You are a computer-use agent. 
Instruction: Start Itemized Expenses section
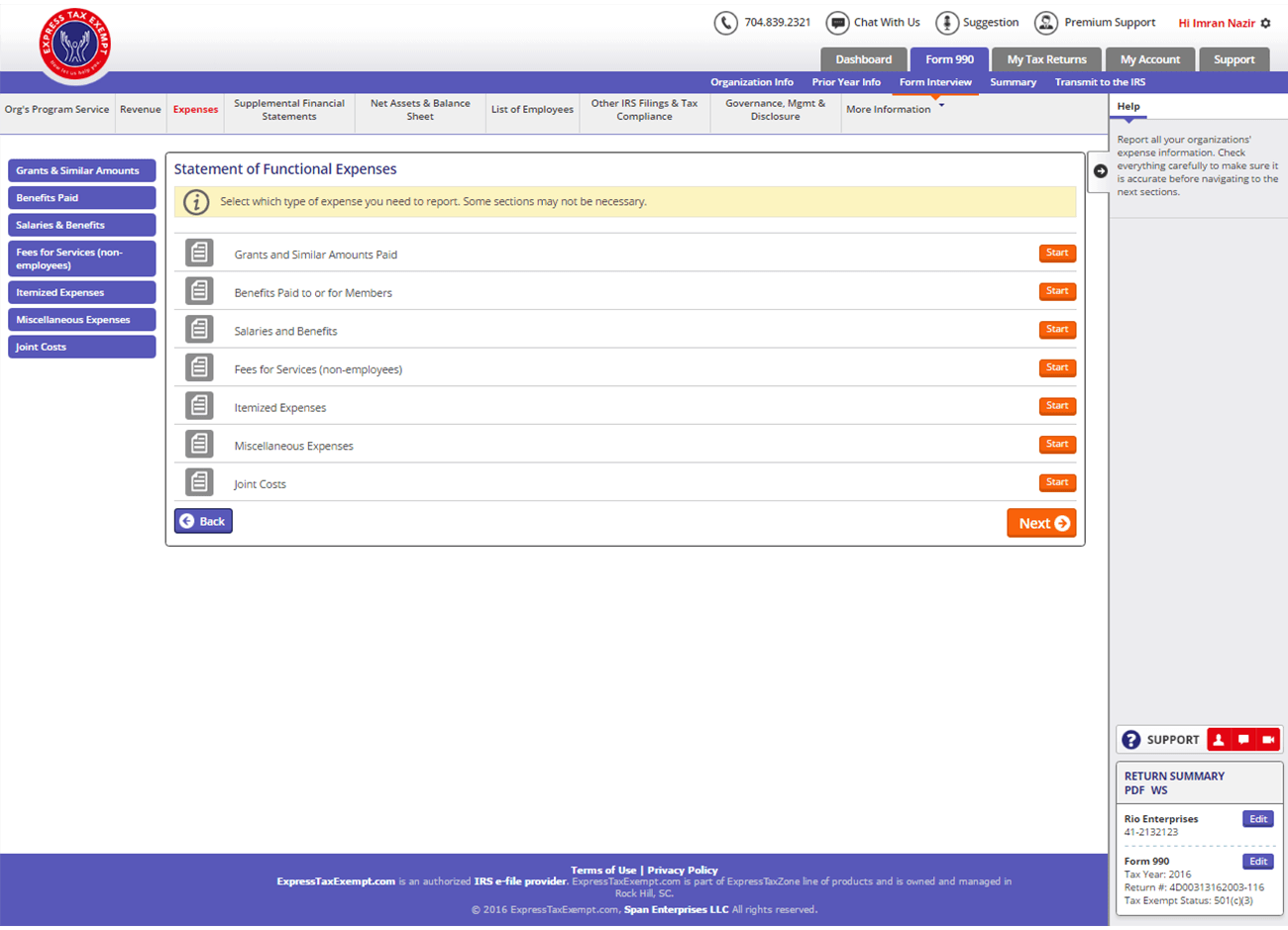pyautogui.click(x=1057, y=406)
